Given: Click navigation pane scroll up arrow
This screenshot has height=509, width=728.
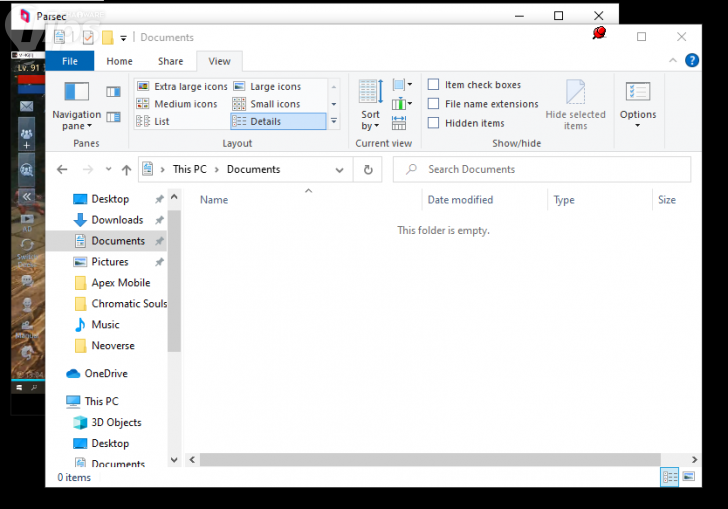Looking at the screenshot, I should click(x=174, y=197).
